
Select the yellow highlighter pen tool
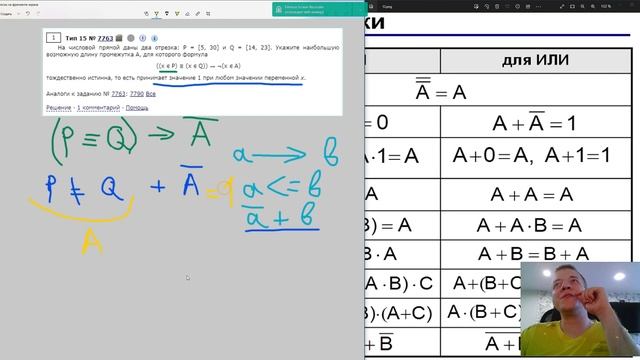point(177,13)
